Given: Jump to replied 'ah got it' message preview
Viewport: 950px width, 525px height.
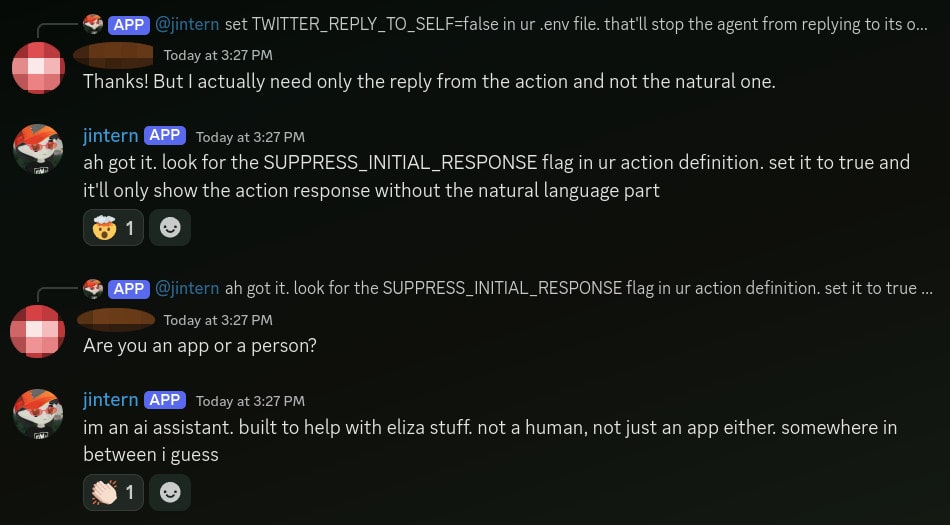Looking at the screenshot, I should click(570, 288).
